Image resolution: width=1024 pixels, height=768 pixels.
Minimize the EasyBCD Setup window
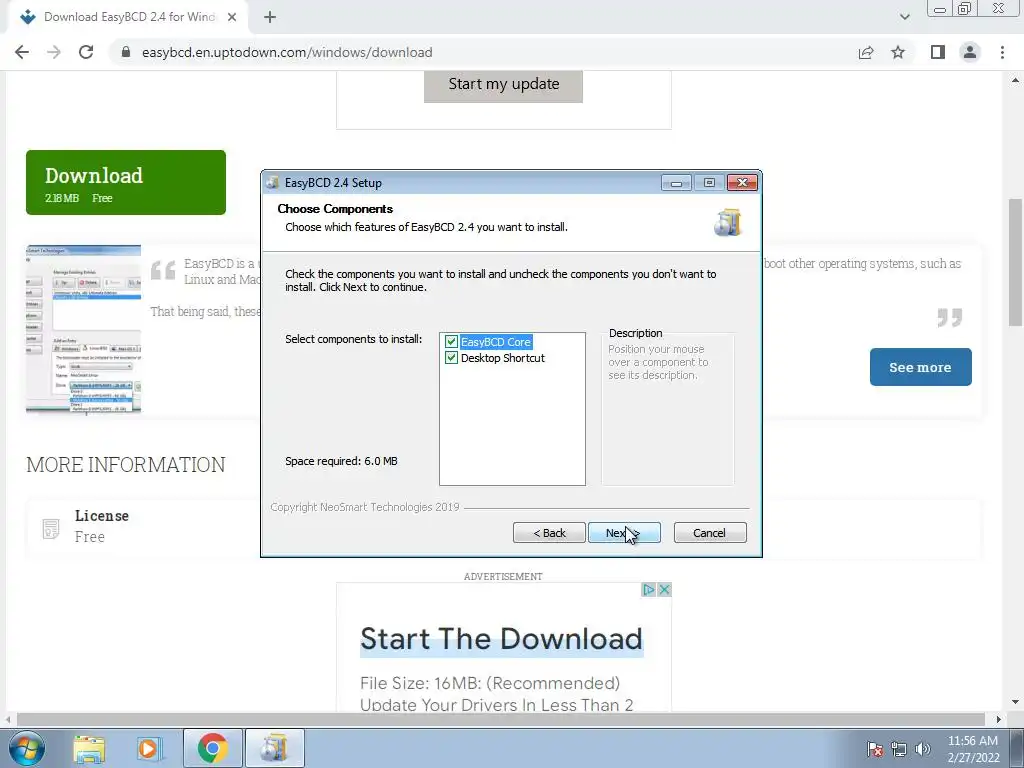pyautogui.click(x=676, y=183)
